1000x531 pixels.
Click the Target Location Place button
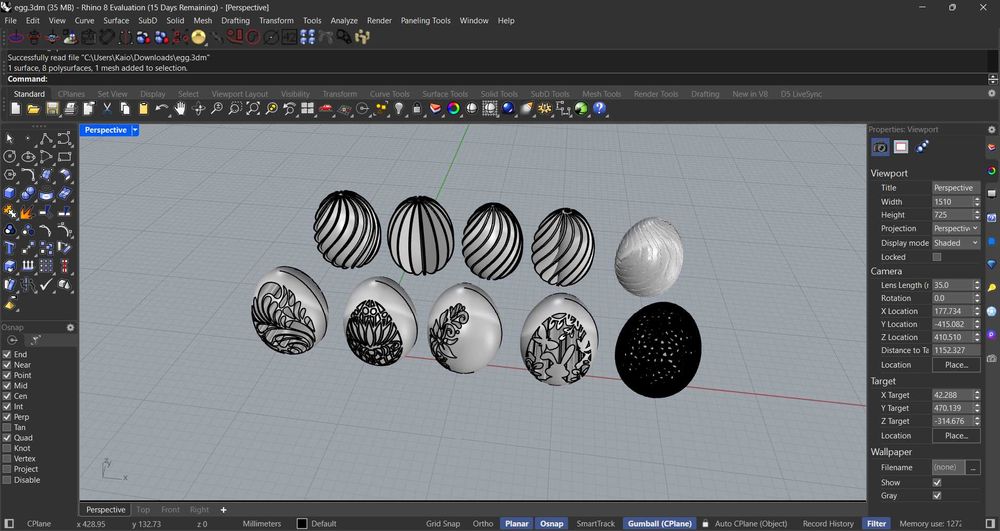coord(956,435)
